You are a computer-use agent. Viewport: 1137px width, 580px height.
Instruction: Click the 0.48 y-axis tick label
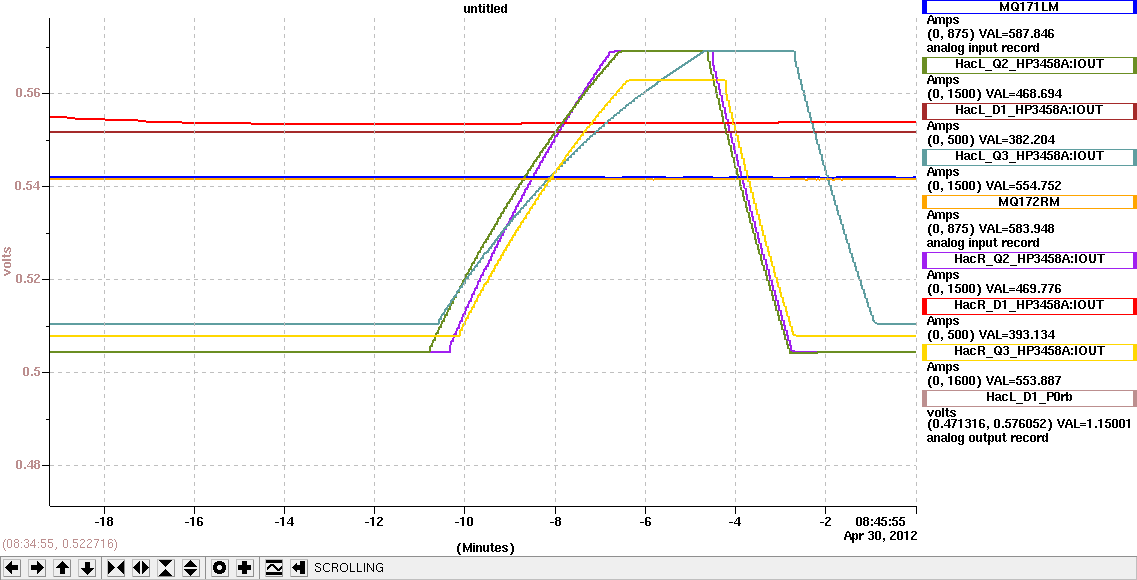[30, 465]
